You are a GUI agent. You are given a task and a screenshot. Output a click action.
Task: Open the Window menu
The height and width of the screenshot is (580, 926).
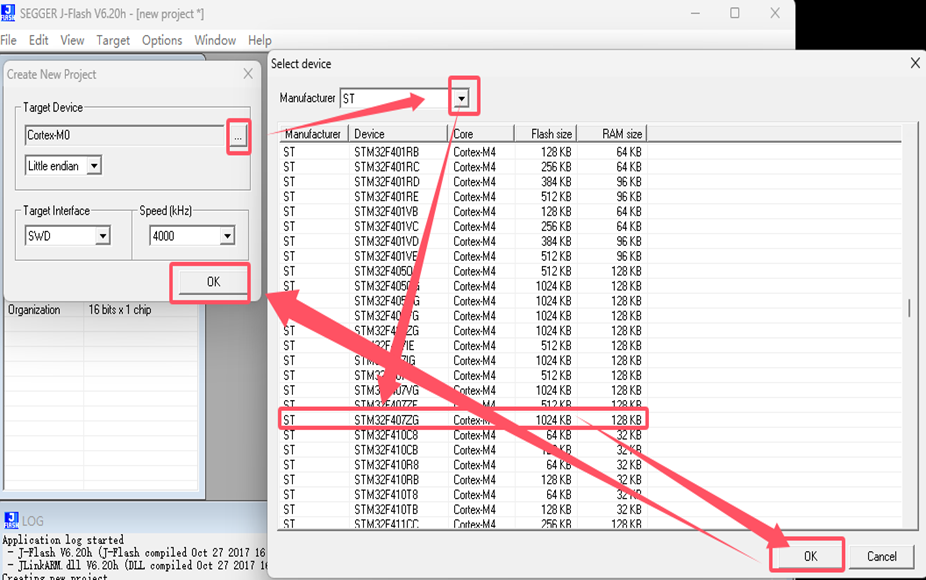[215, 40]
